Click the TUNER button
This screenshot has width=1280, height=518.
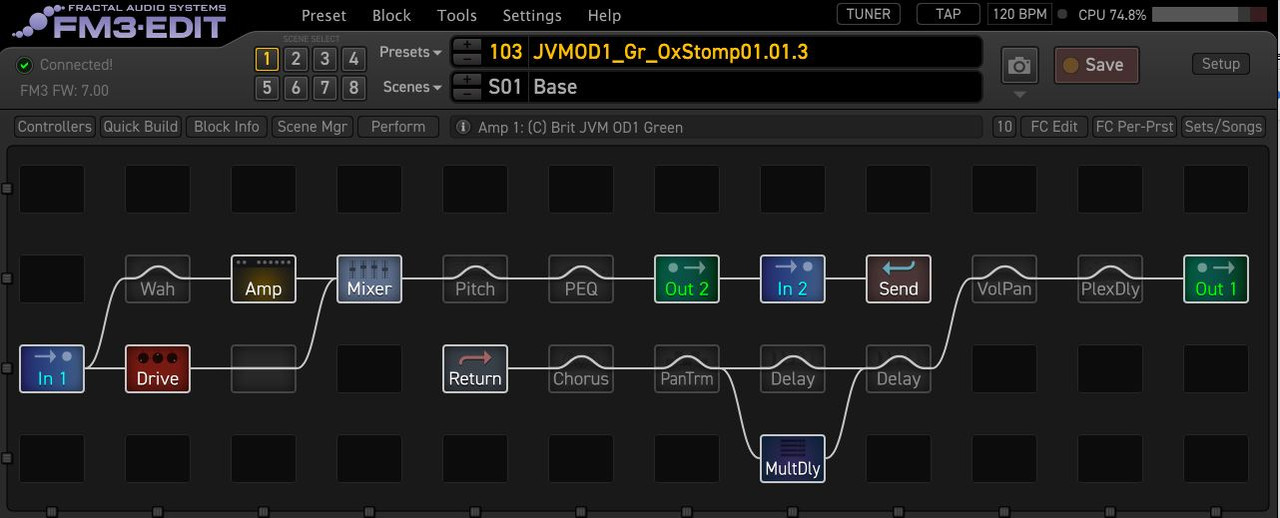869,14
